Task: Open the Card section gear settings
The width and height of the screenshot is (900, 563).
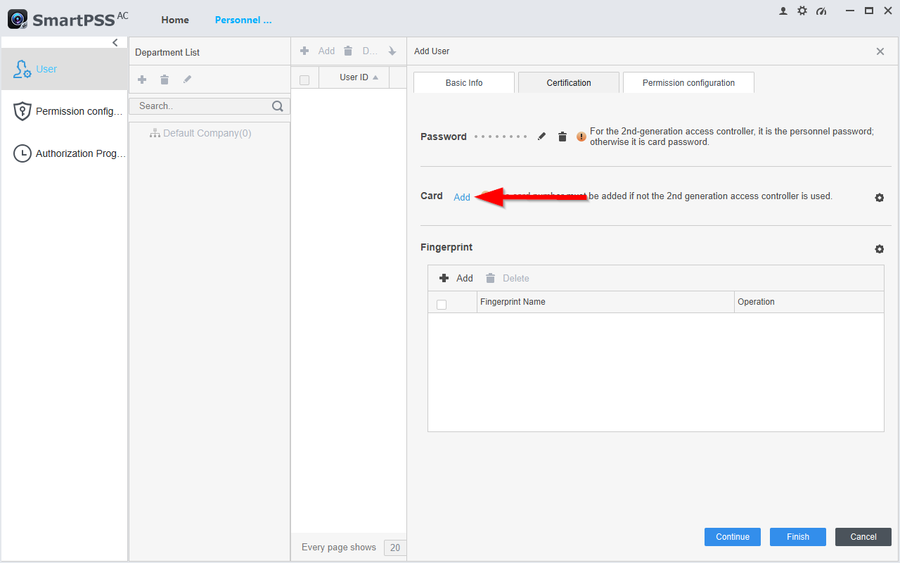Action: pyautogui.click(x=879, y=198)
